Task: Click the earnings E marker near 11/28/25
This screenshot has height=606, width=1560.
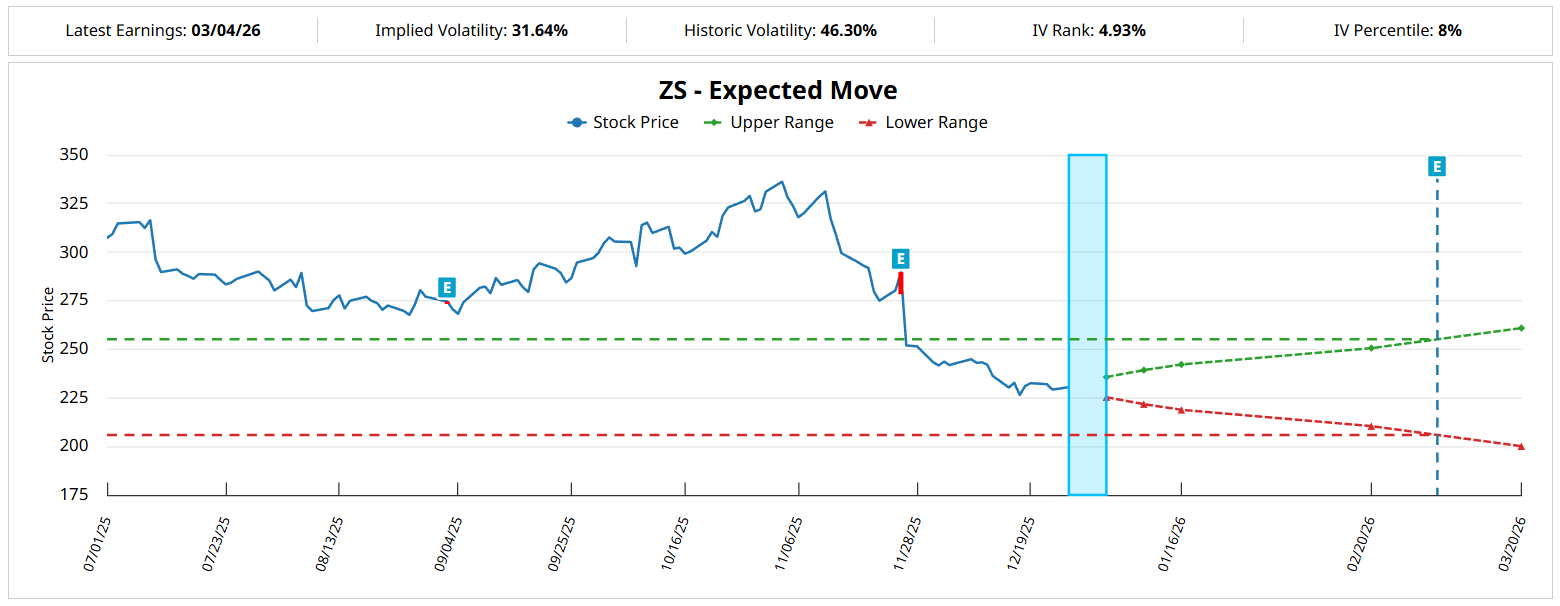Action: coord(900,259)
